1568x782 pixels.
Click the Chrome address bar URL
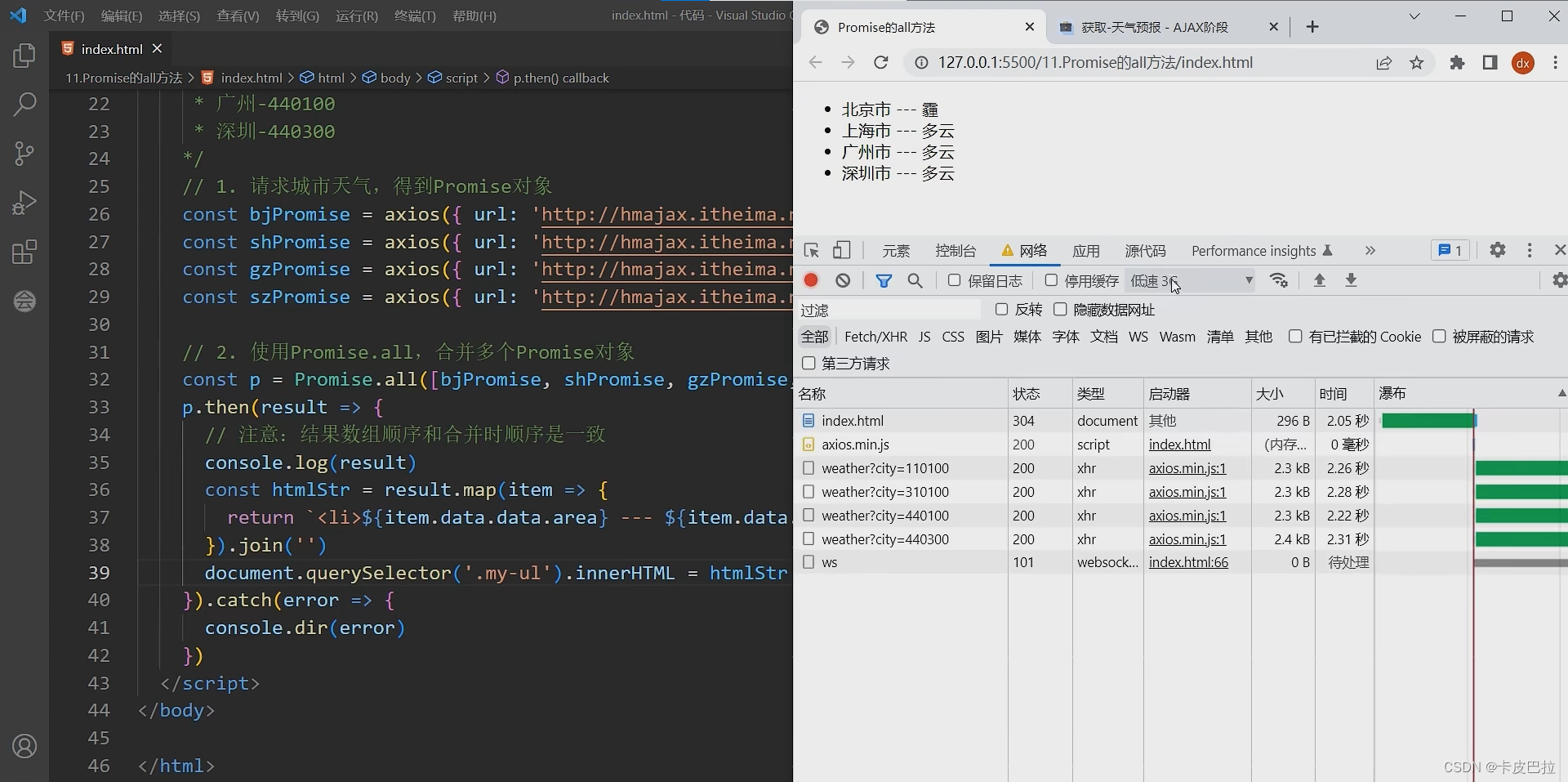point(1095,63)
